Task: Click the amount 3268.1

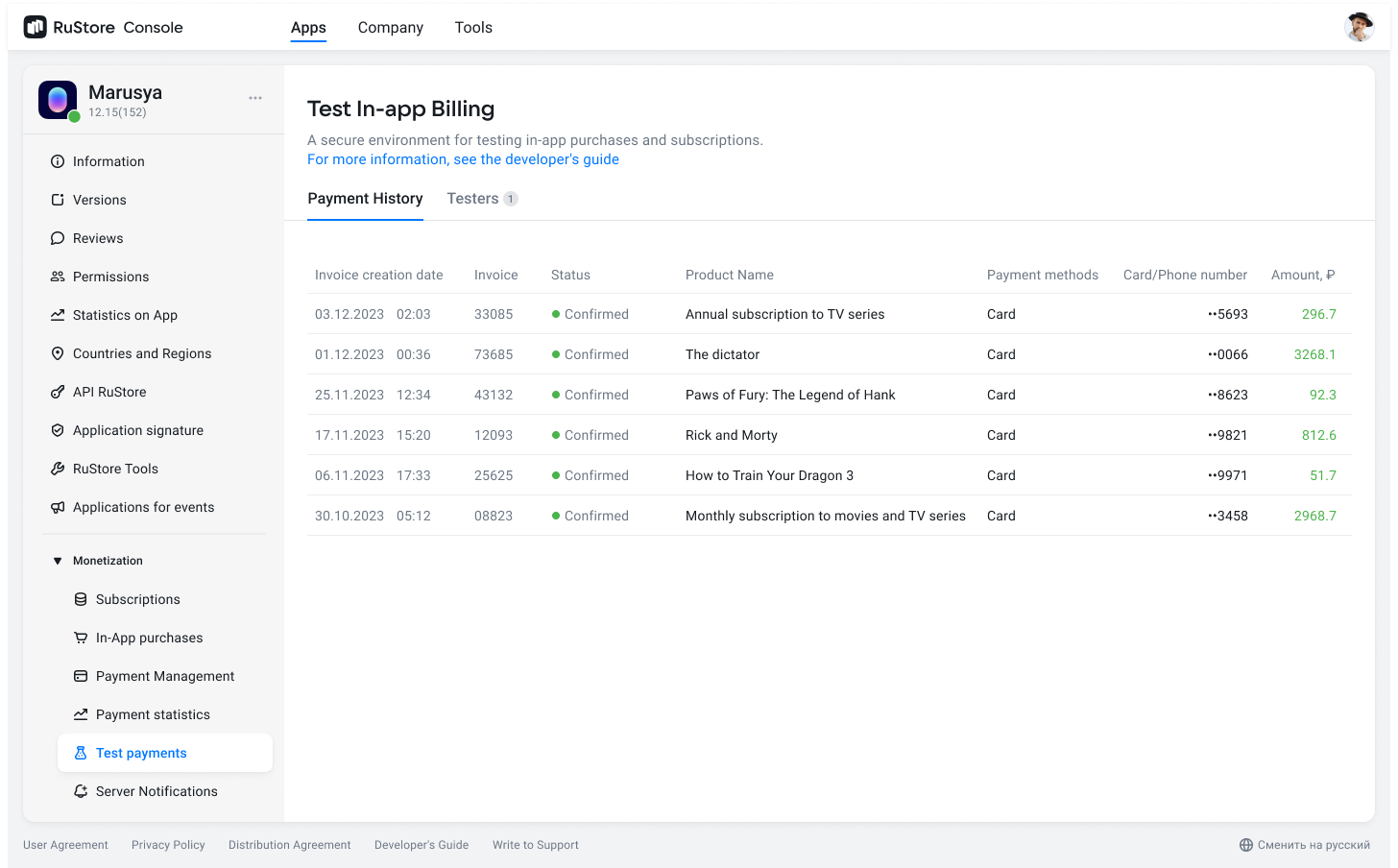Action: pos(1315,354)
